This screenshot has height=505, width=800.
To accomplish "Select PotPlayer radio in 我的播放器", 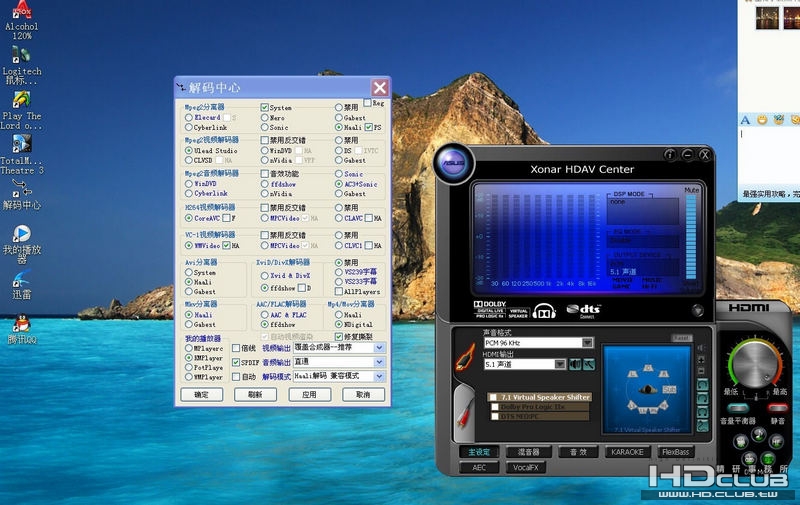I will [189, 367].
